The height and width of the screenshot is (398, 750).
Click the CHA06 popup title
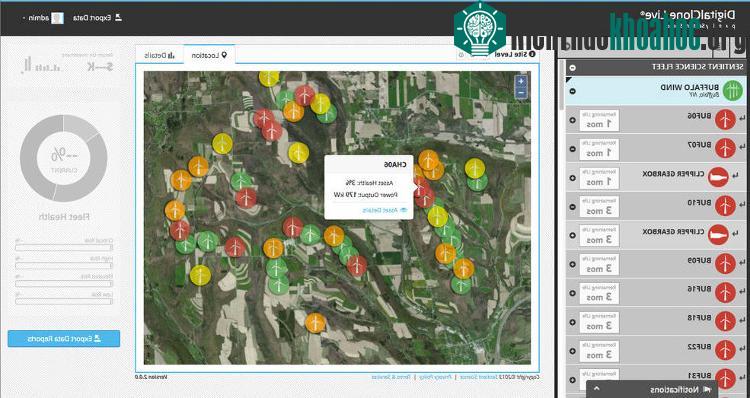tap(395, 164)
